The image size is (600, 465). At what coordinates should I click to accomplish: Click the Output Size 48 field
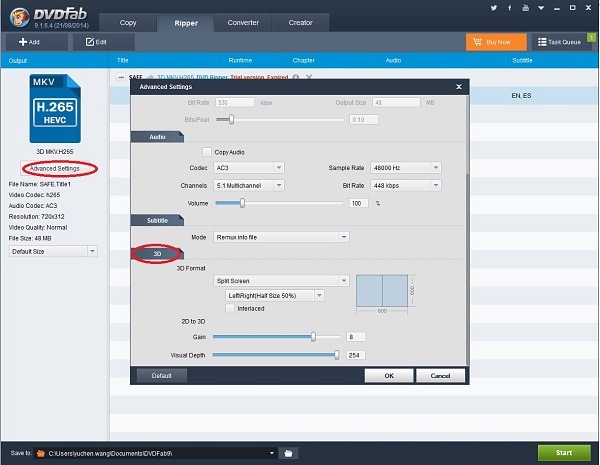396,103
